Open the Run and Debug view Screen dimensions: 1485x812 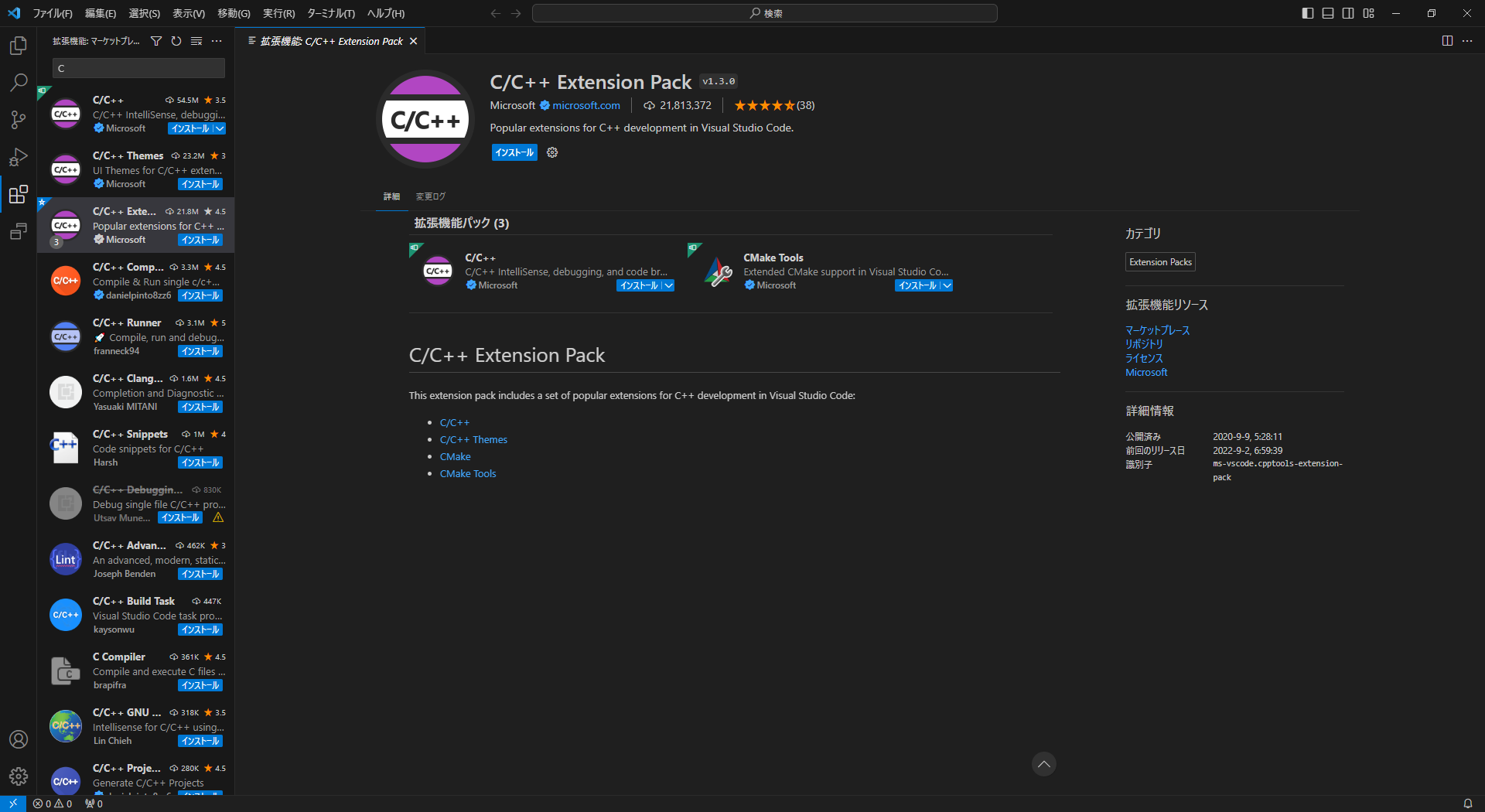(19, 157)
